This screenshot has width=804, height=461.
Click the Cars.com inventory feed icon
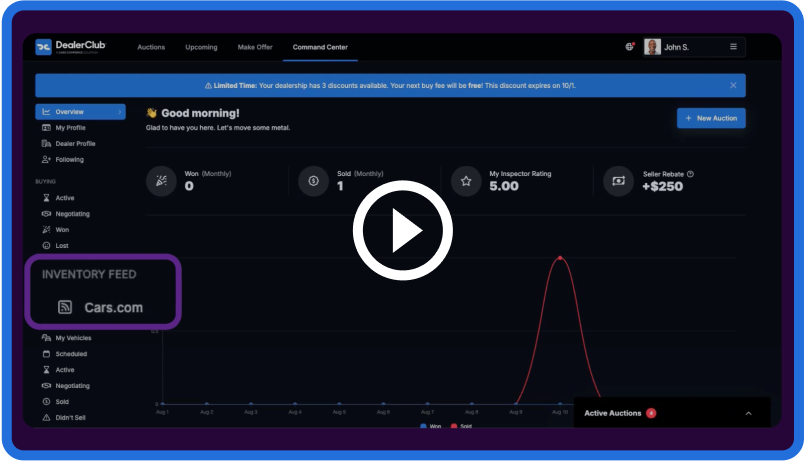click(x=64, y=307)
